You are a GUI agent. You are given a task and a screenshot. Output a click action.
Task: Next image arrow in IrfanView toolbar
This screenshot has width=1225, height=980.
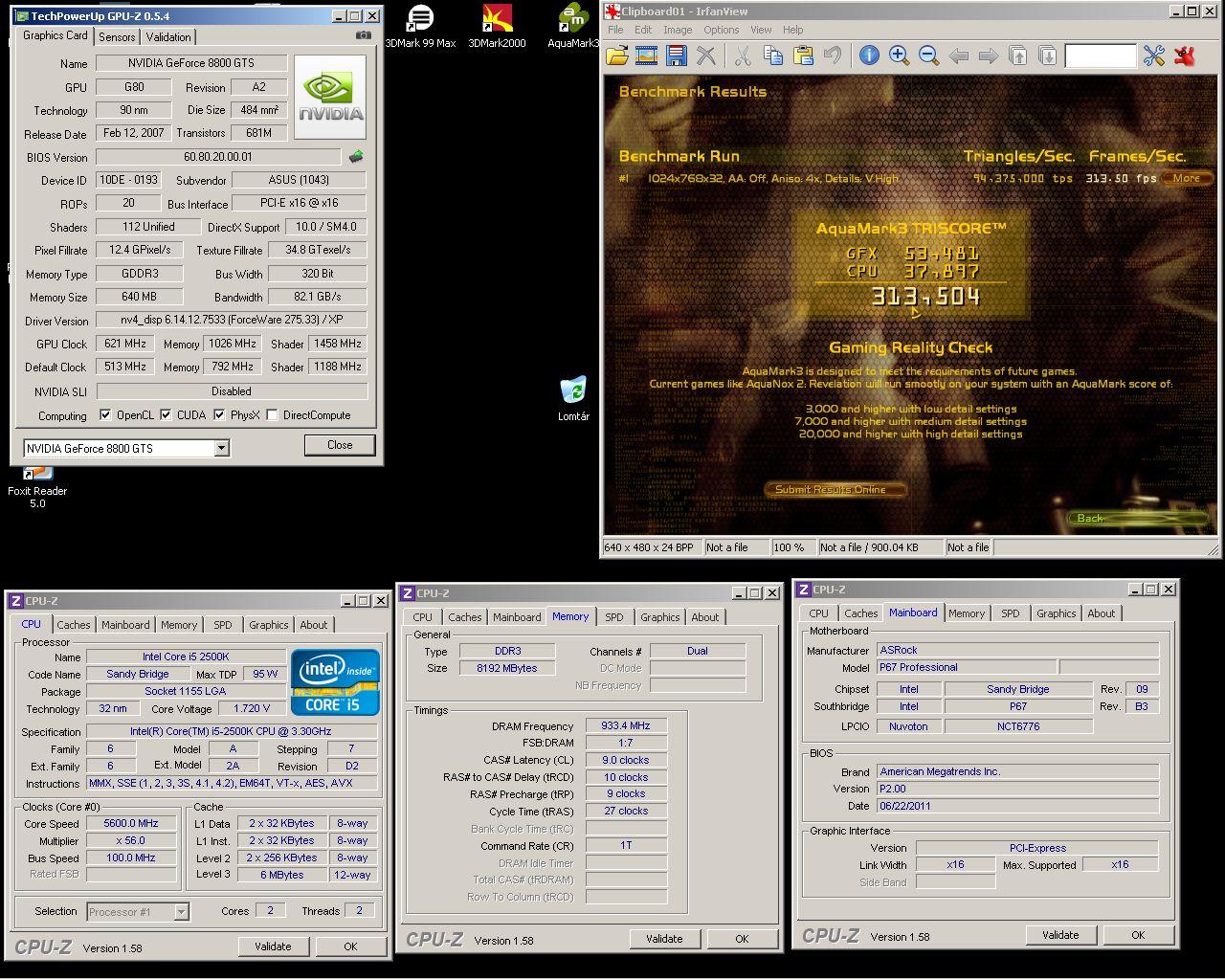pos(989,56)
